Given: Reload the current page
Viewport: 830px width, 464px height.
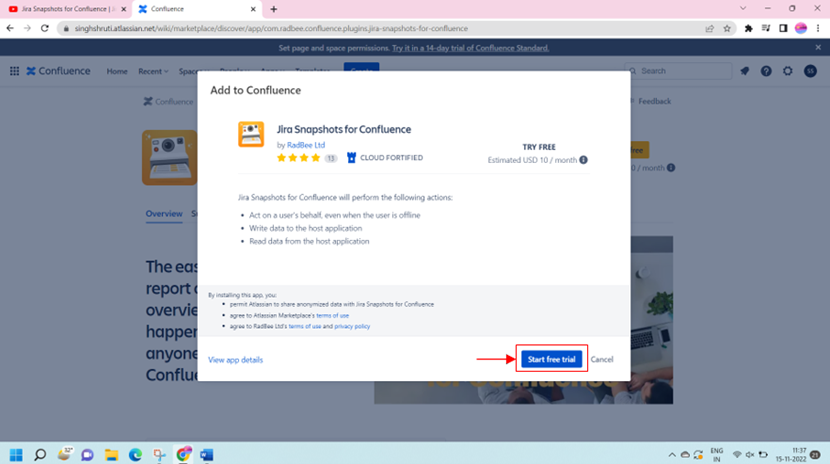Looking at the screenshot, I should [x=44, y=29].
